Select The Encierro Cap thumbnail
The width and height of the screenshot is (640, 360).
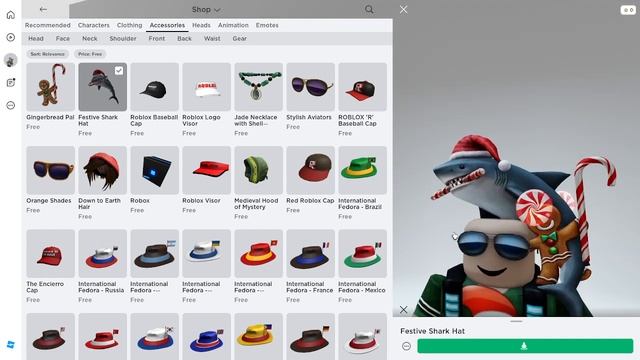tap(51, 253)
